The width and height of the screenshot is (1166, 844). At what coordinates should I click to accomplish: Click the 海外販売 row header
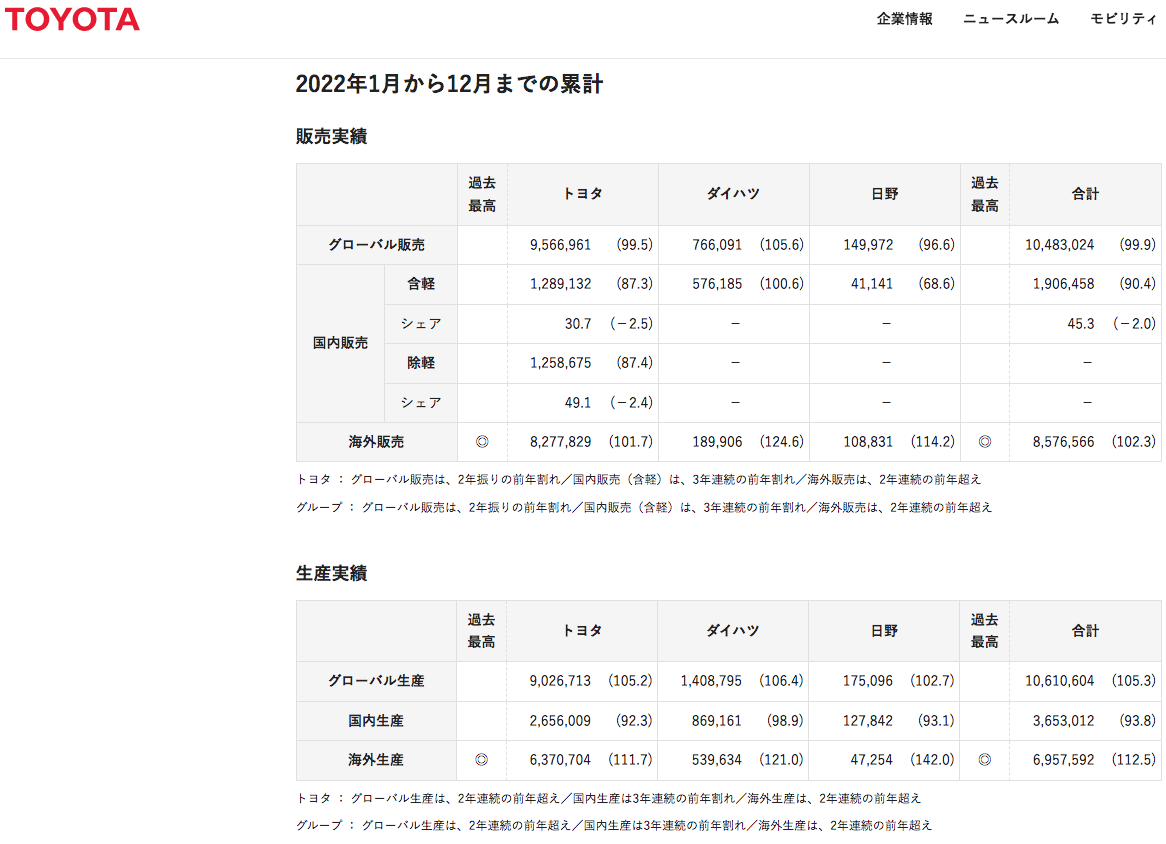[377, 442]
